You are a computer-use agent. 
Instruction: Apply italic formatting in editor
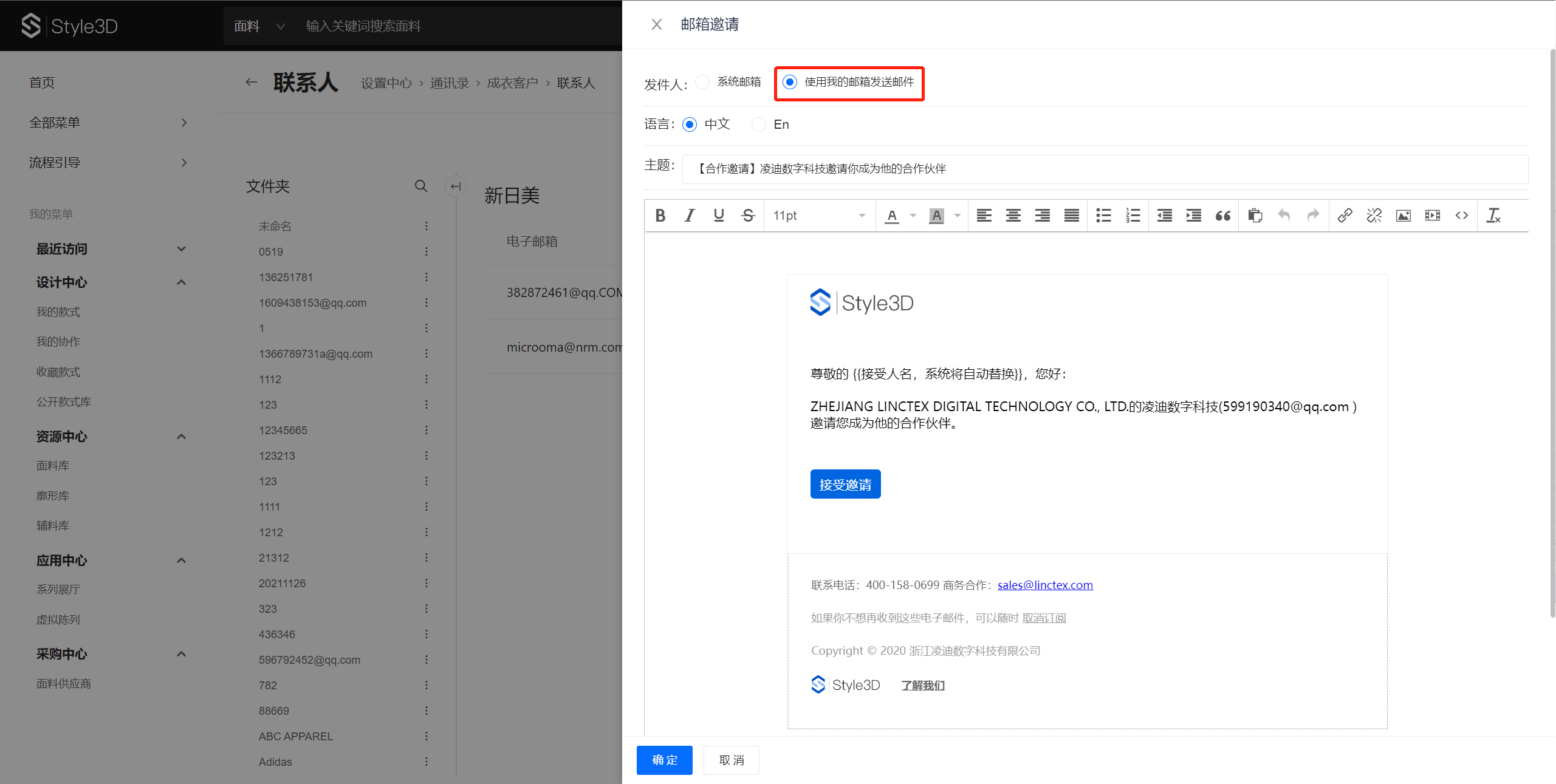click(x=690, y=216)
